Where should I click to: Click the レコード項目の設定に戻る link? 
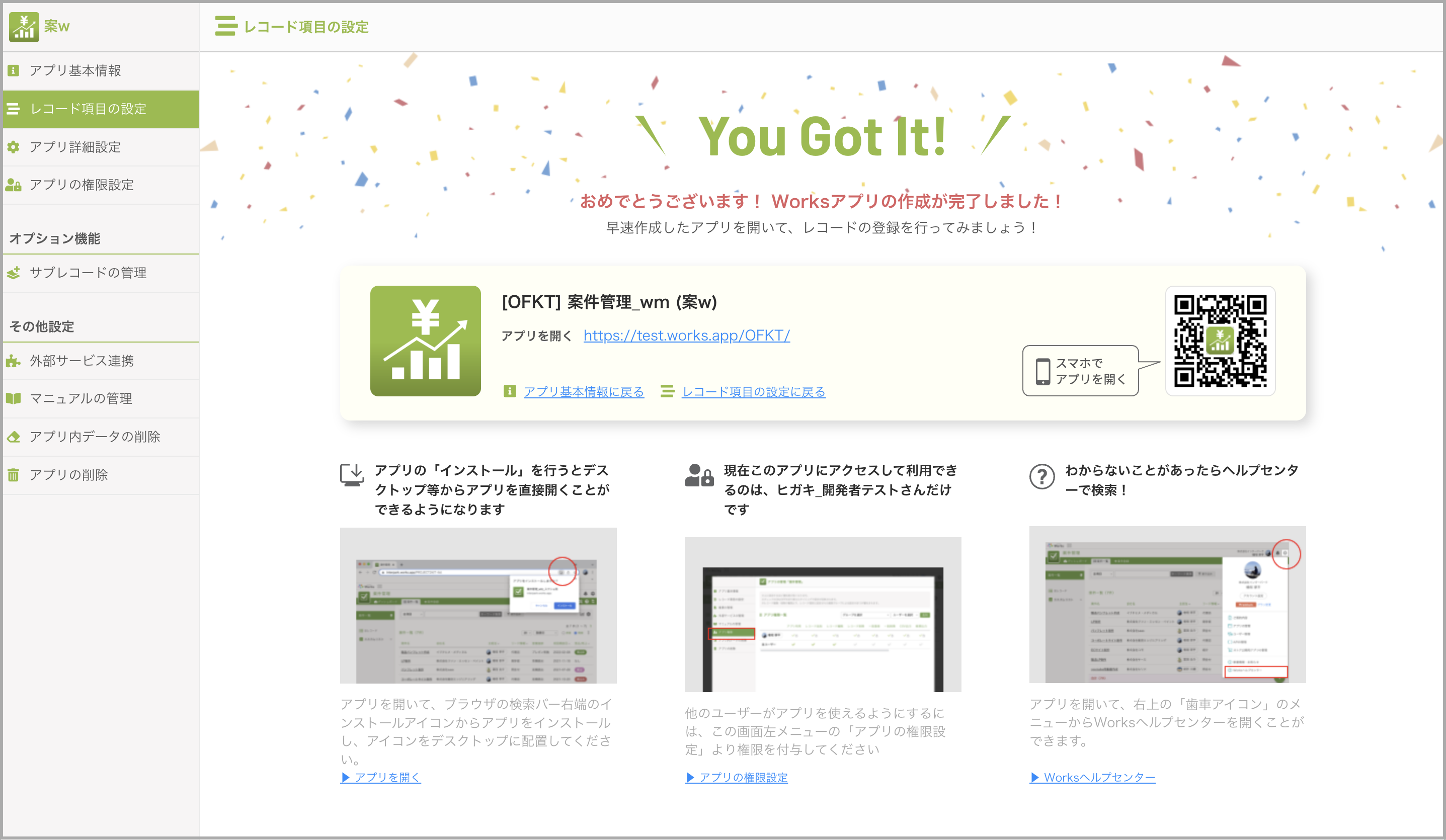pyautogui.click(x=753, y=391)
